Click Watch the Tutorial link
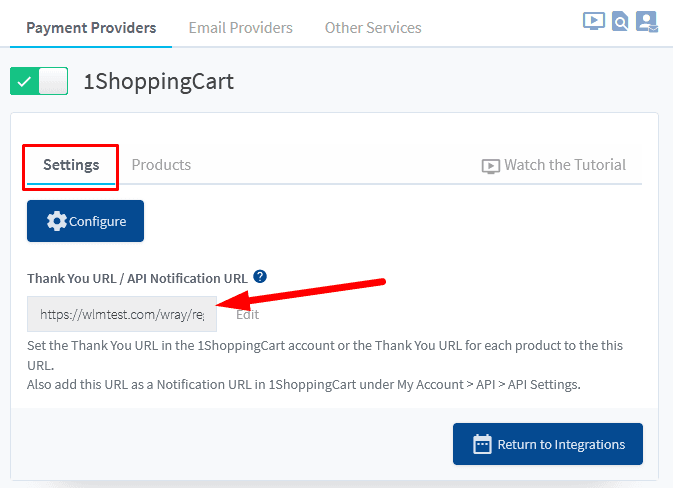 click(554, 165)
